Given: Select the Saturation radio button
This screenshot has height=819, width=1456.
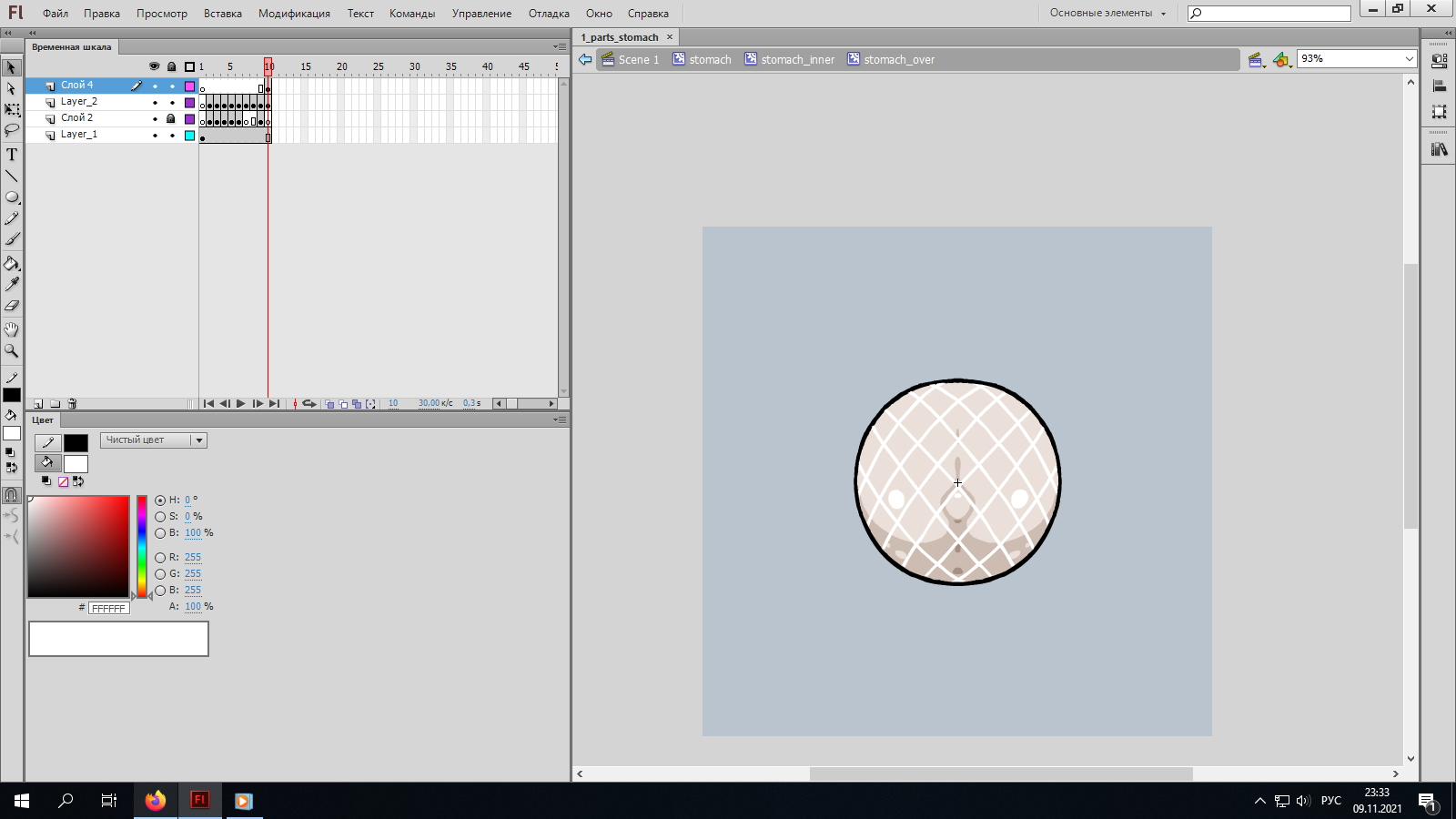Looking at the screenshot, I should tap(160, 517).
